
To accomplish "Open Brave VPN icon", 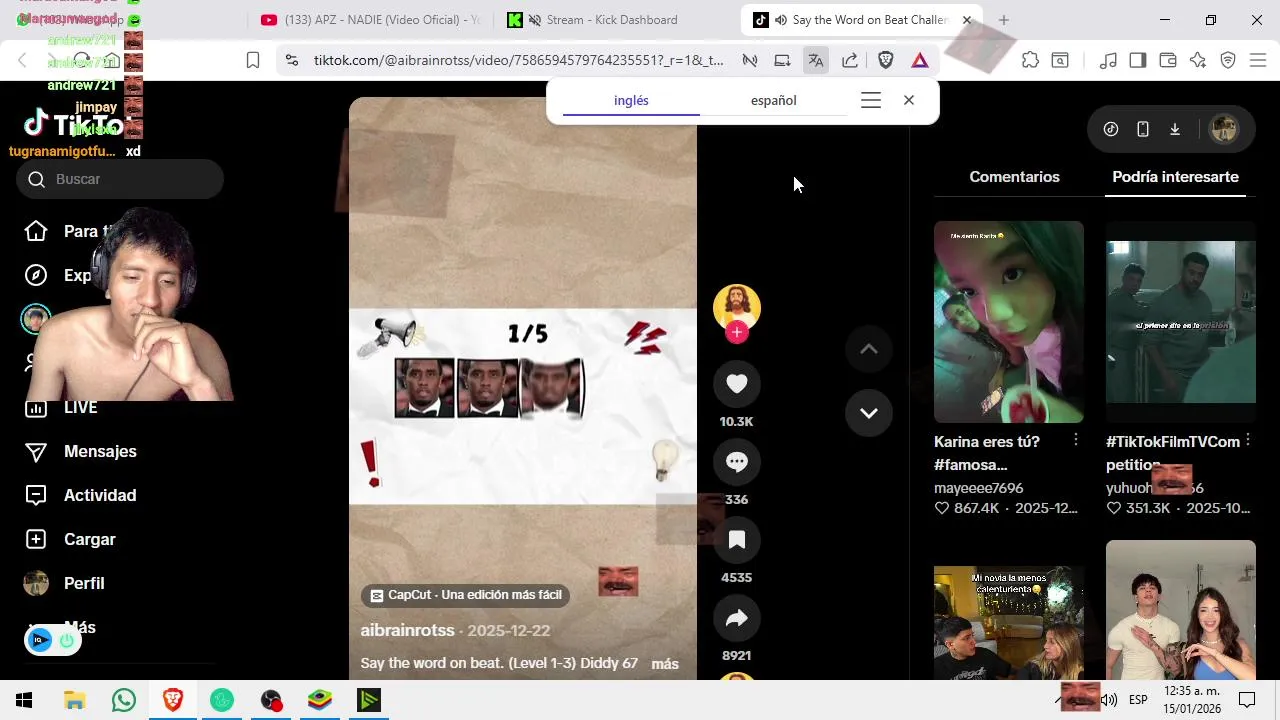I will [x=1228, y=60].
